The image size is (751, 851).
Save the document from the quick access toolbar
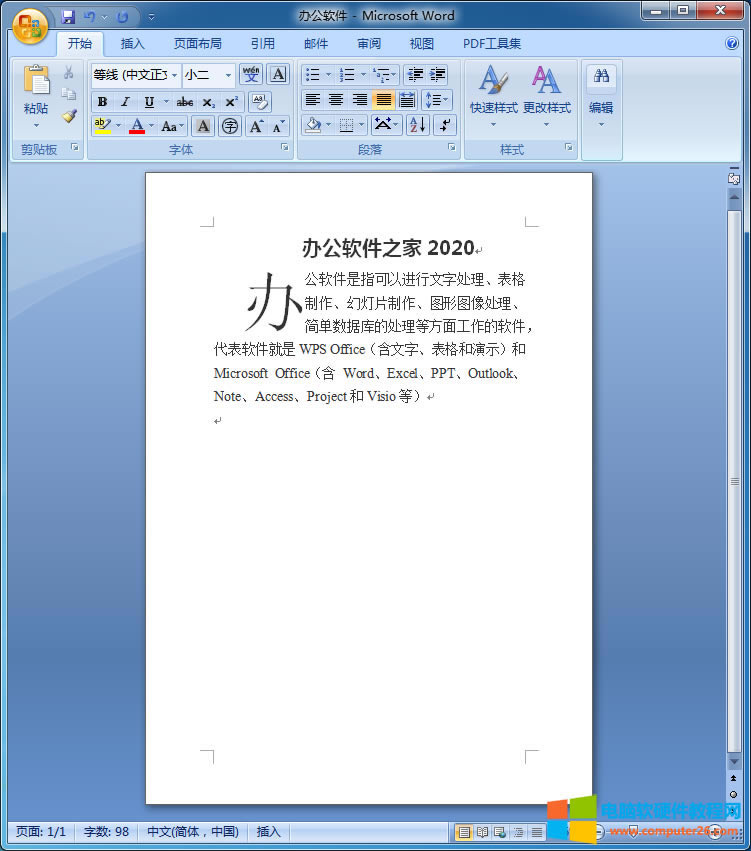(68, 17)
